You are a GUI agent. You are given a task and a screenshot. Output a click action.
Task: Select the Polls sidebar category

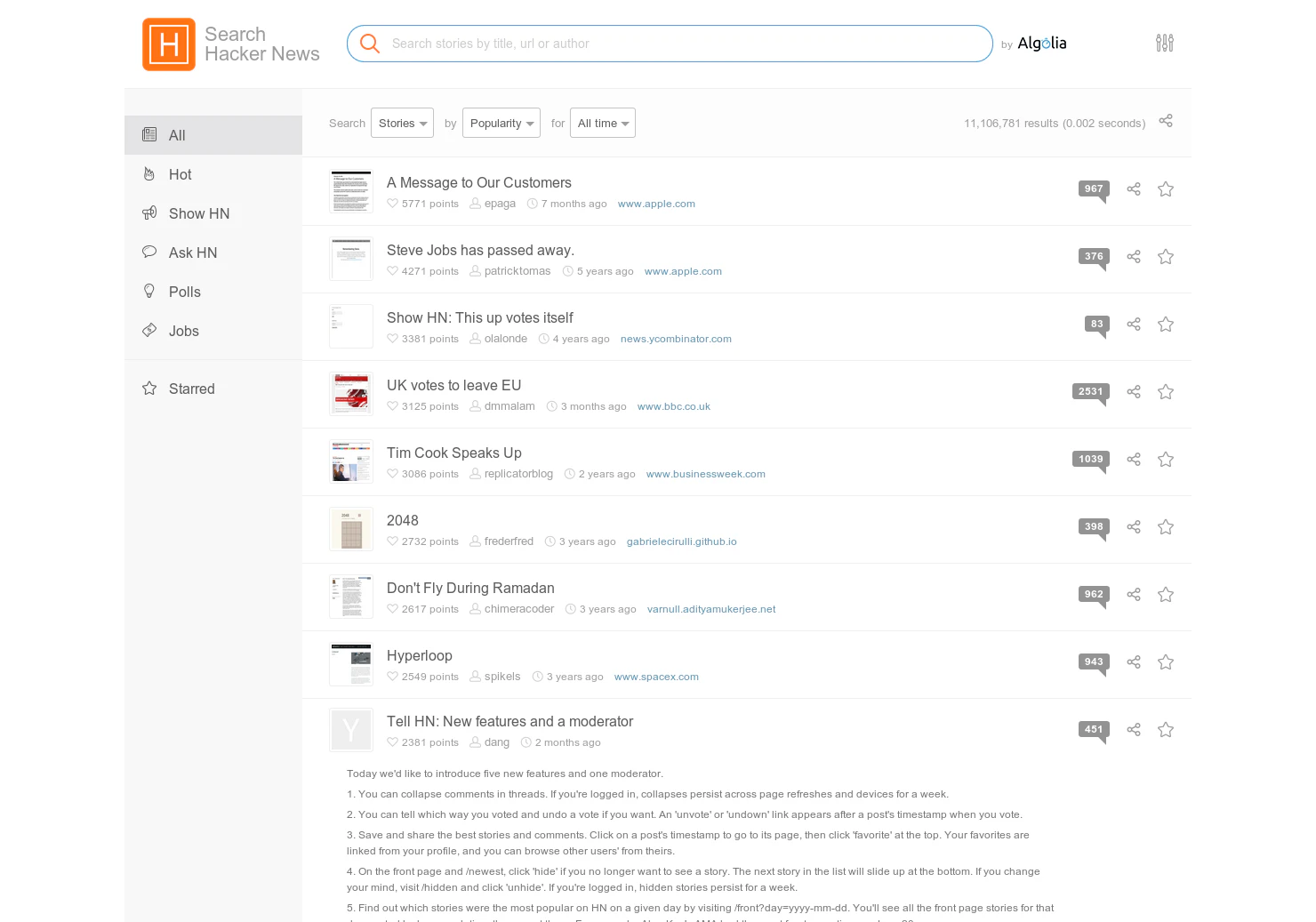pos(213,292)
